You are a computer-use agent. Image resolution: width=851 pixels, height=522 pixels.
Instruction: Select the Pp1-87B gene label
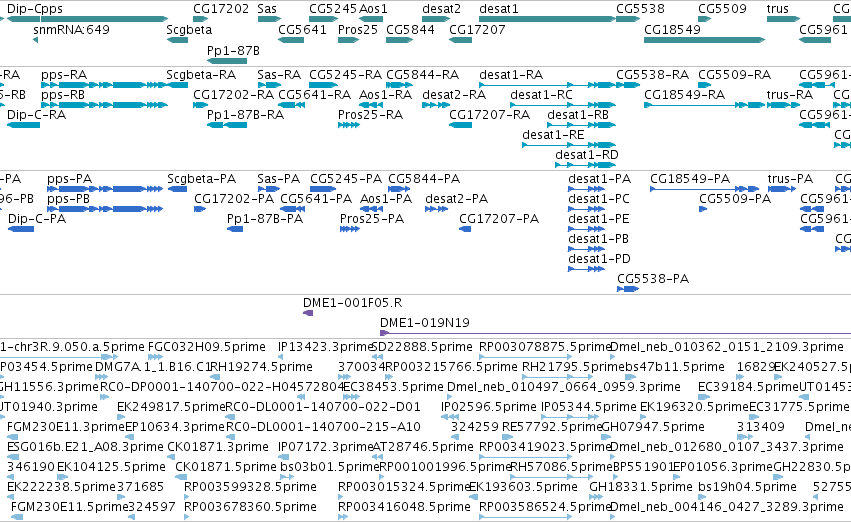[x=233, y=50]
